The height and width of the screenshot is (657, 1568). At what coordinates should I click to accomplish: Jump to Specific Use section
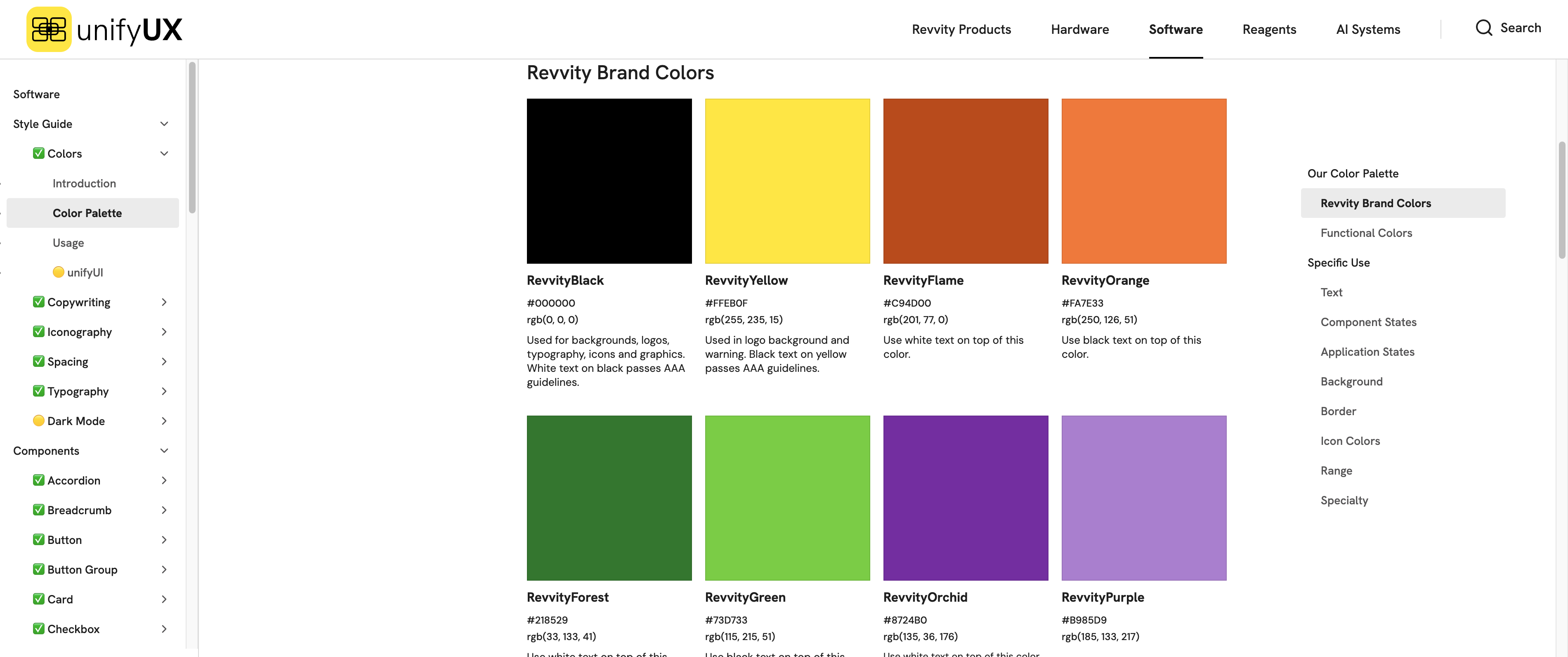[x=1339, y=262]
